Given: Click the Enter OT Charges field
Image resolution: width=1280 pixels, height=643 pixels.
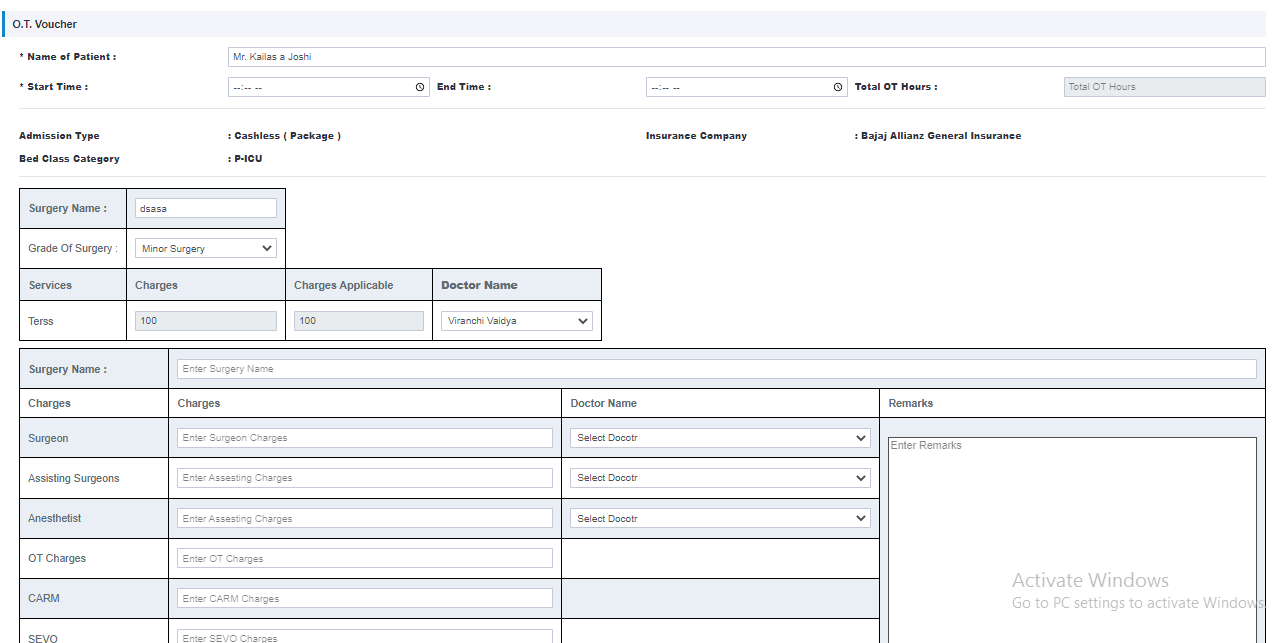Looking at the screenshot, I should 365,558.
